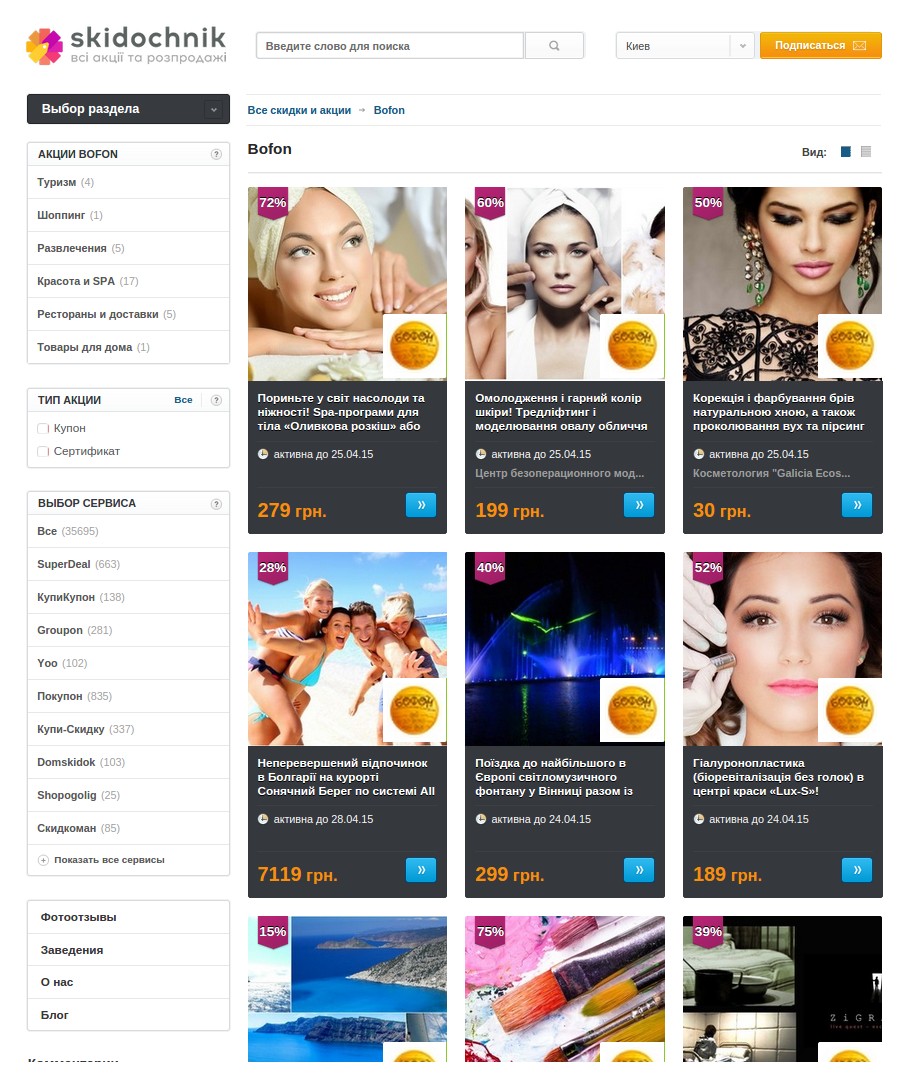The width and height of the screenshot is (916, 1080).
Task: Filter by Покупон service
Action: (x=128, y=697)
